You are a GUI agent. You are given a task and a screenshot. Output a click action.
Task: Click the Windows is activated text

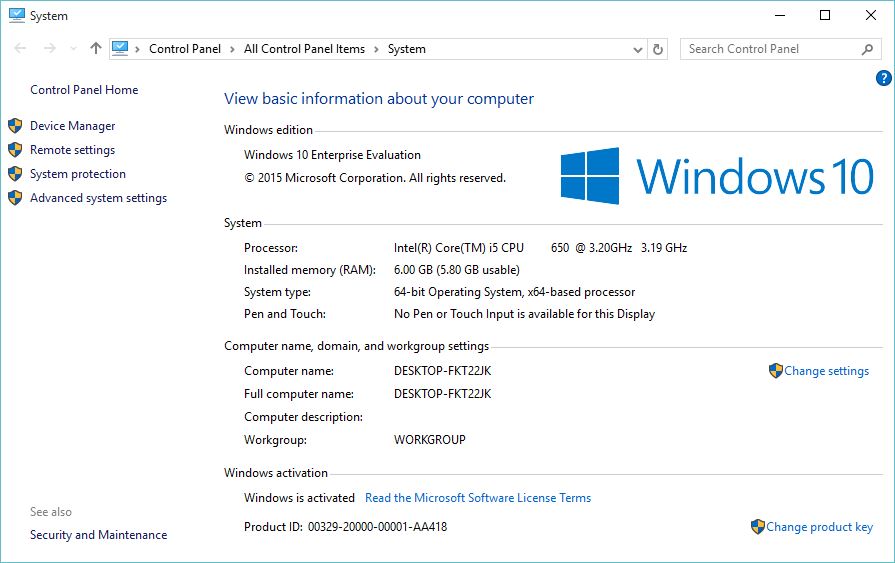coord(299,498)
